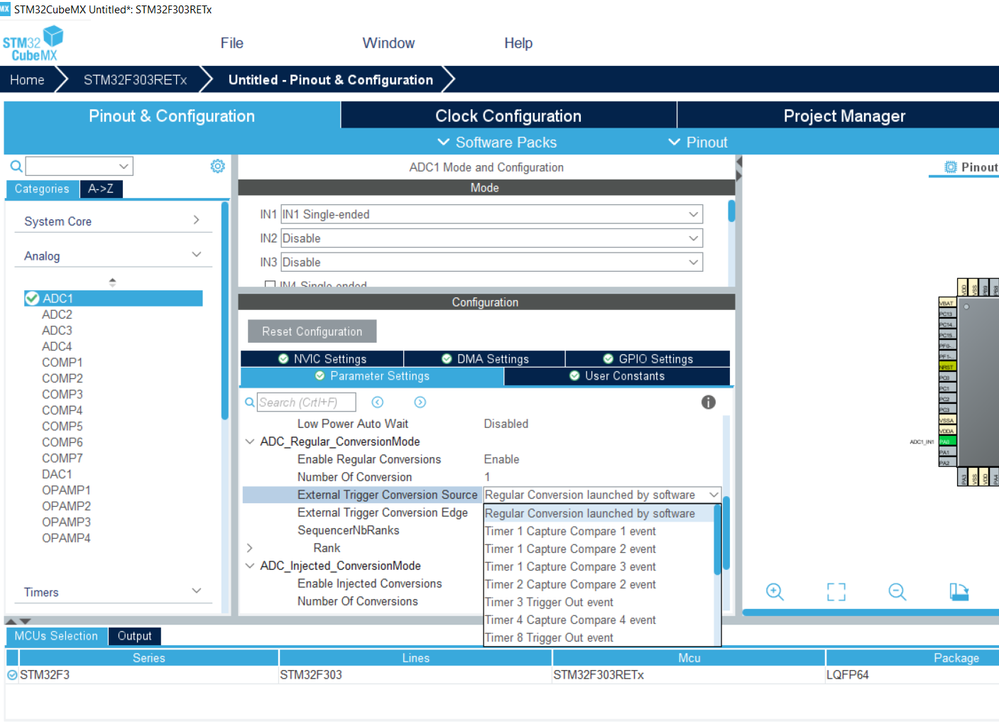Switch to the Output tab
The width and height of the screenshot is (999, 726).
(x=134, y=636)
